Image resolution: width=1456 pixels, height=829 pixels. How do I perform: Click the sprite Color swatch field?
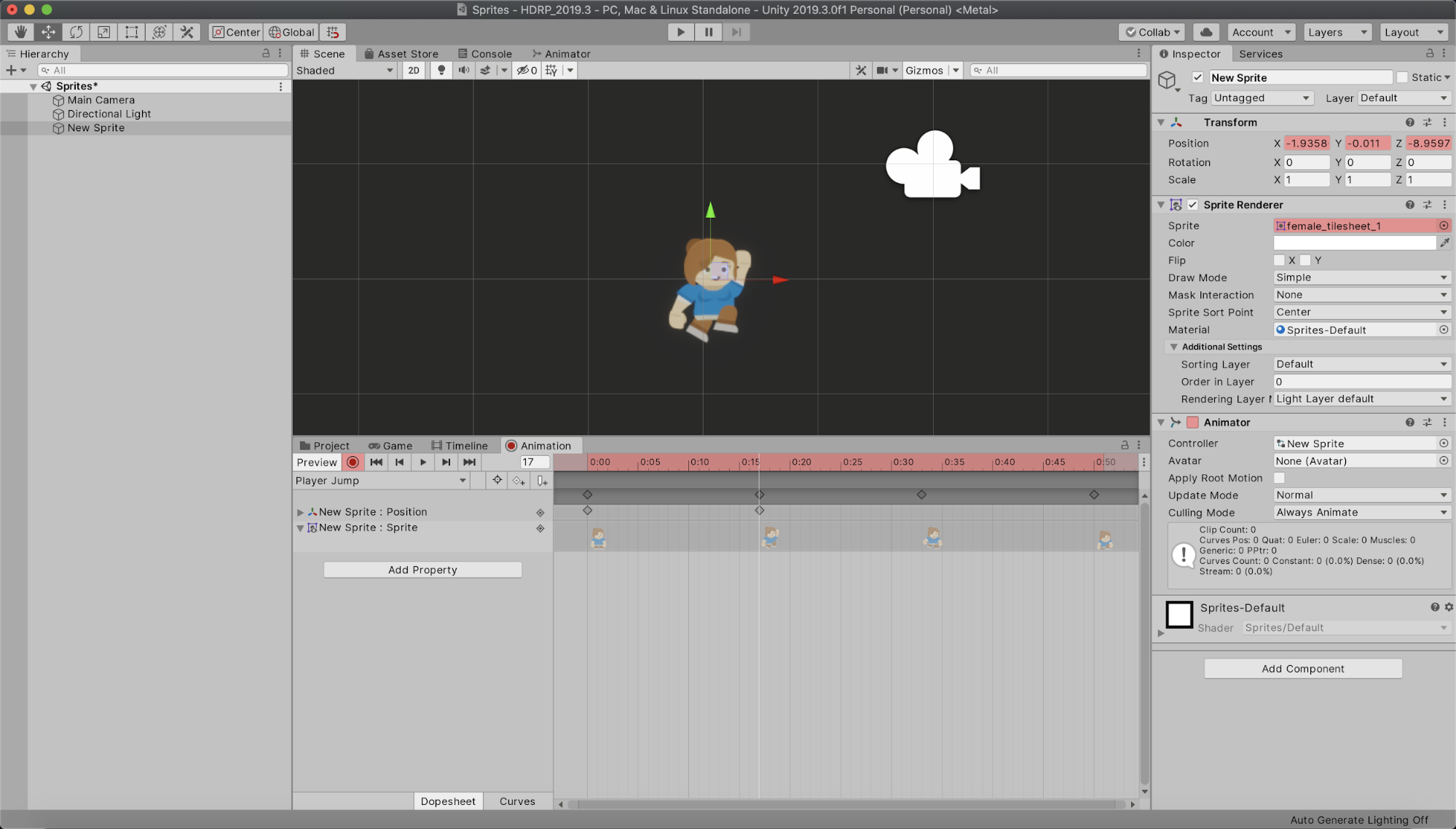pos(1354,243)
